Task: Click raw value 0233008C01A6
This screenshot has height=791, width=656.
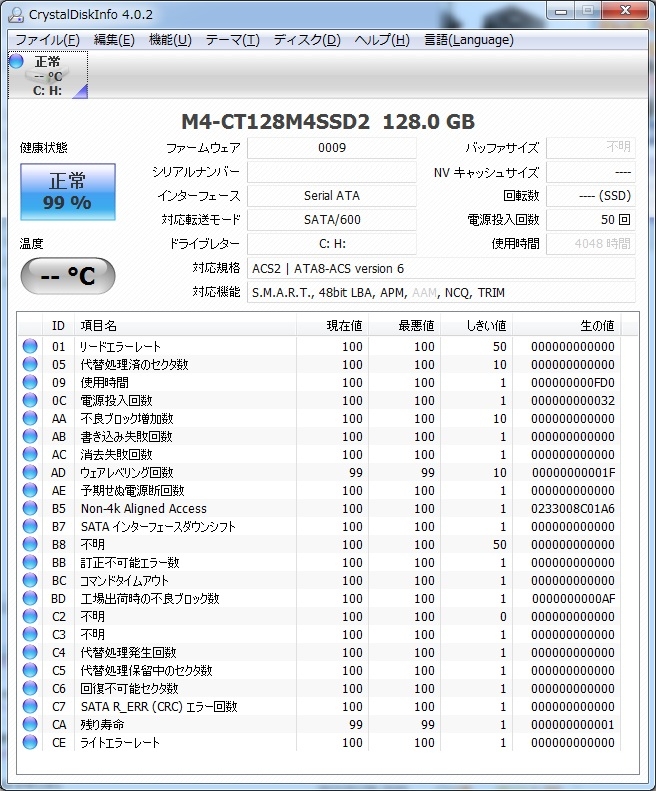Action: coord(573,508)
